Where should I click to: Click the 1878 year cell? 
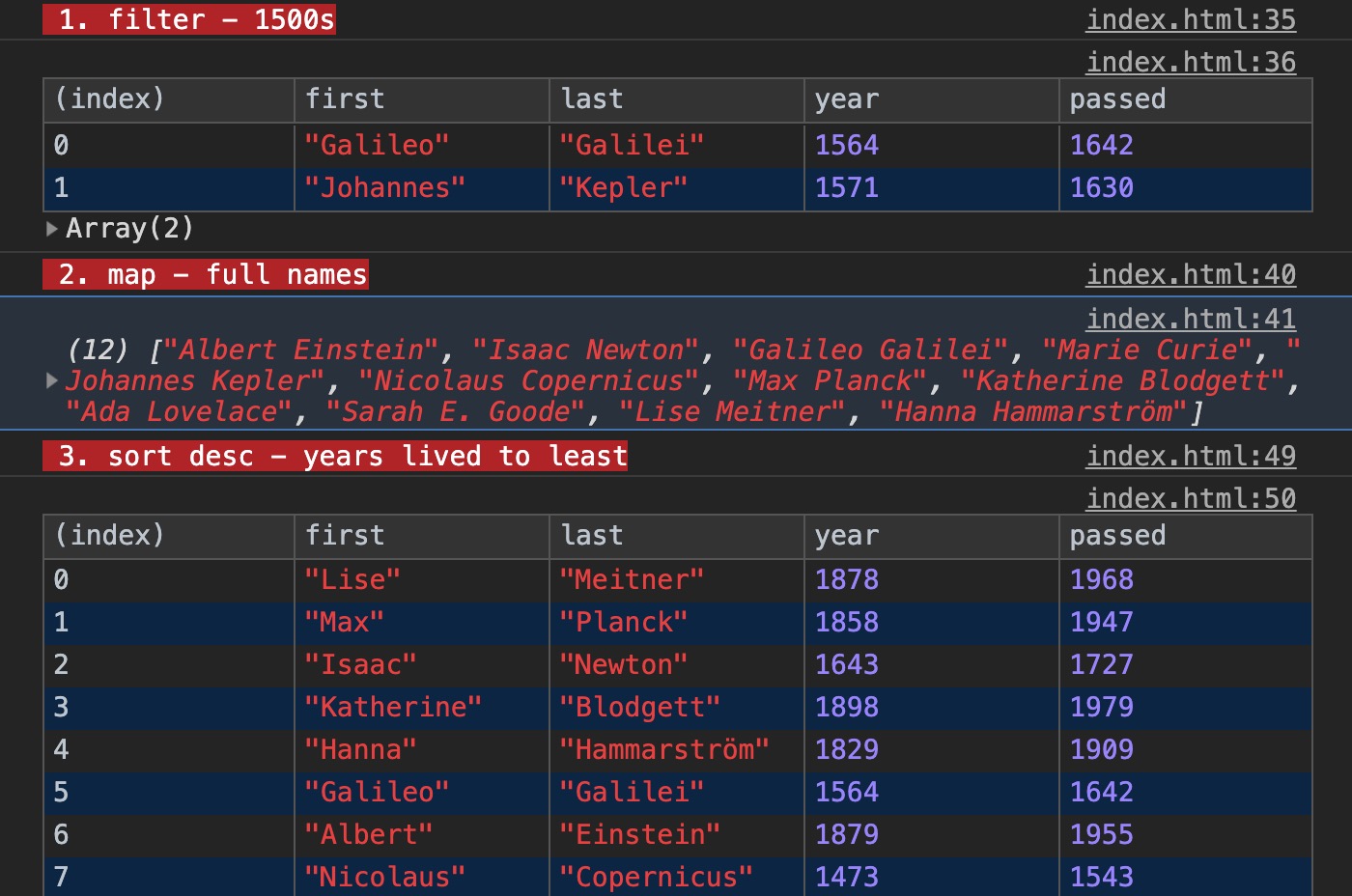931,579
